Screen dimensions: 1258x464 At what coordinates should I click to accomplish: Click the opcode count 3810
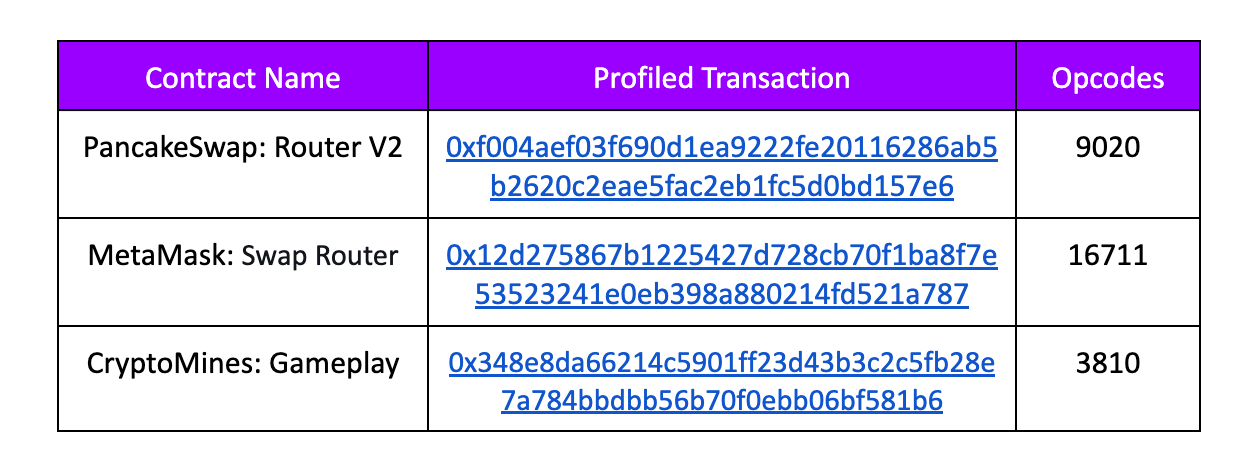pos(1107,364)
